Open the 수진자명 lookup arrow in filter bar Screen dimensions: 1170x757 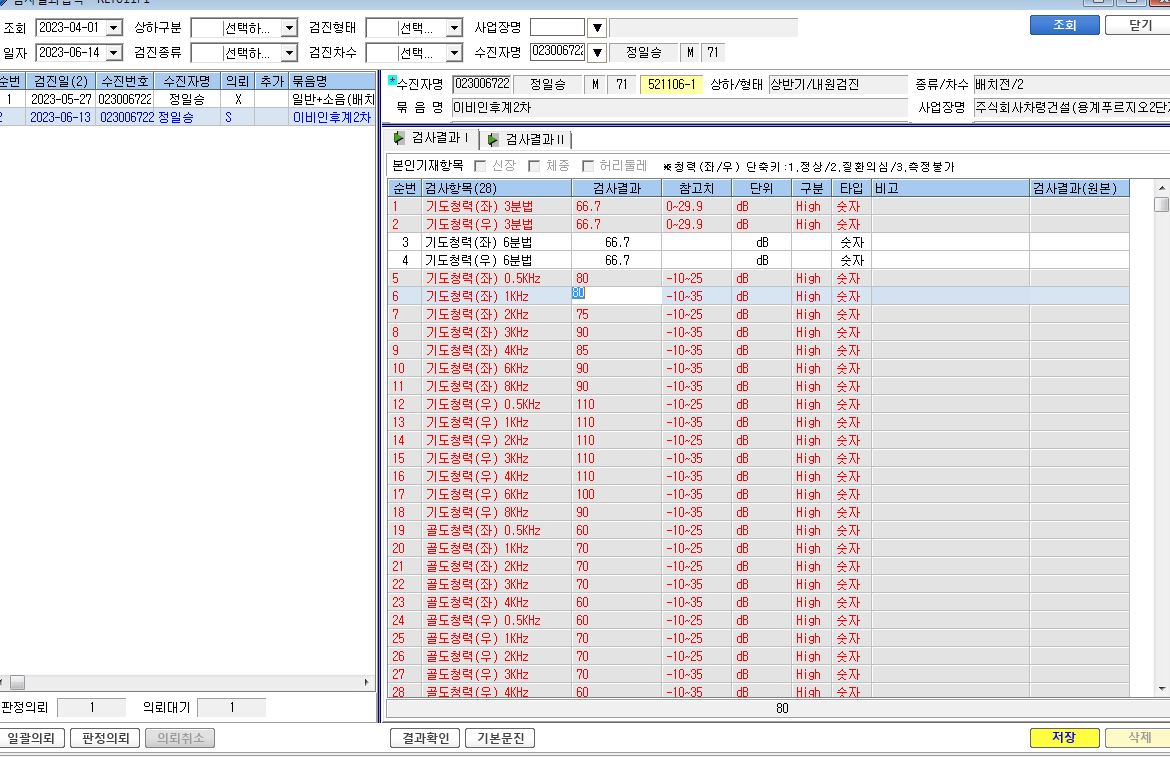[597, 52]
